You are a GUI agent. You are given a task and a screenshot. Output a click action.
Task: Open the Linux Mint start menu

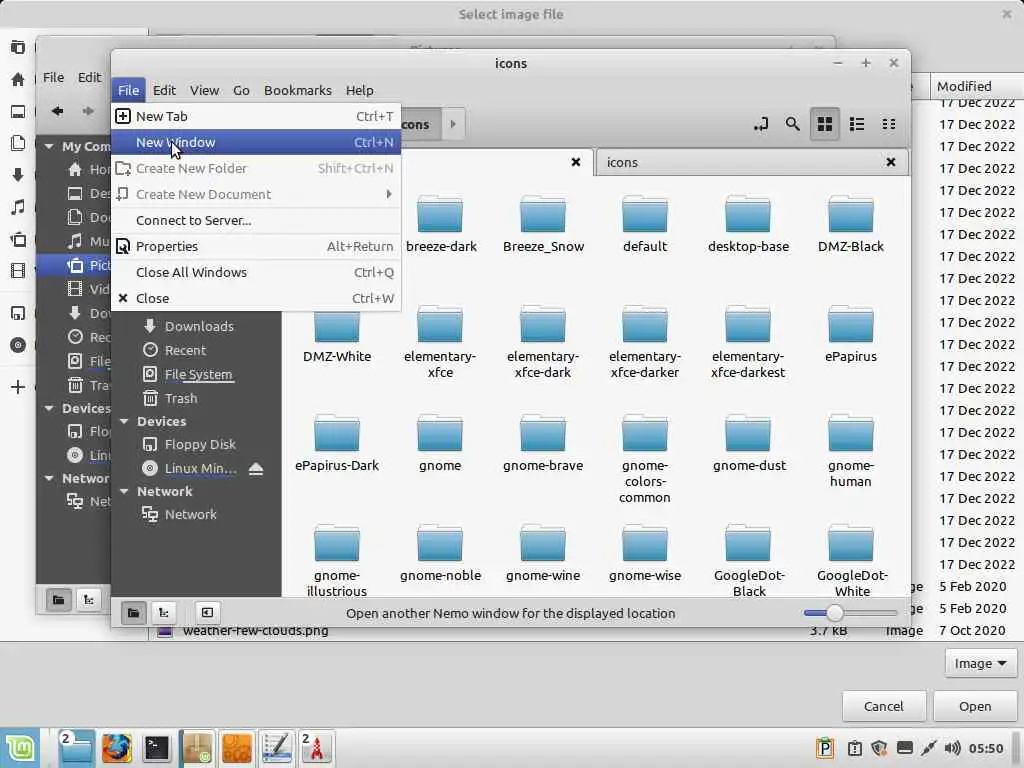pyautogui.click(x=21, y=748)
